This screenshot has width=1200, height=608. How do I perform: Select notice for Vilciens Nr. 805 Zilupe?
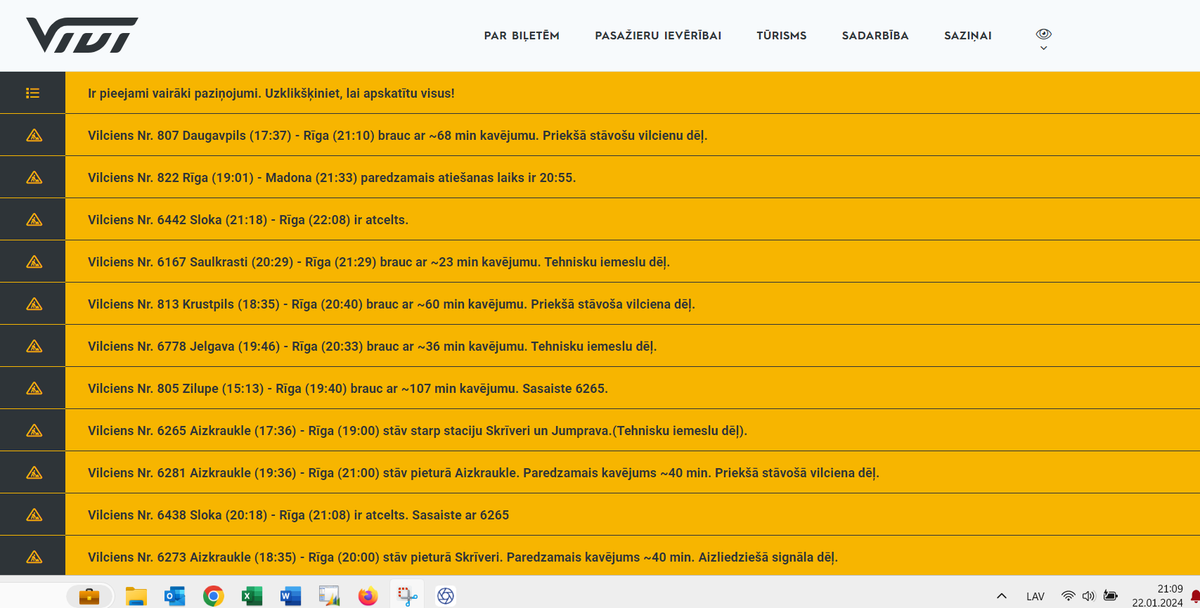pyautogui.click(x=632, y=388)
